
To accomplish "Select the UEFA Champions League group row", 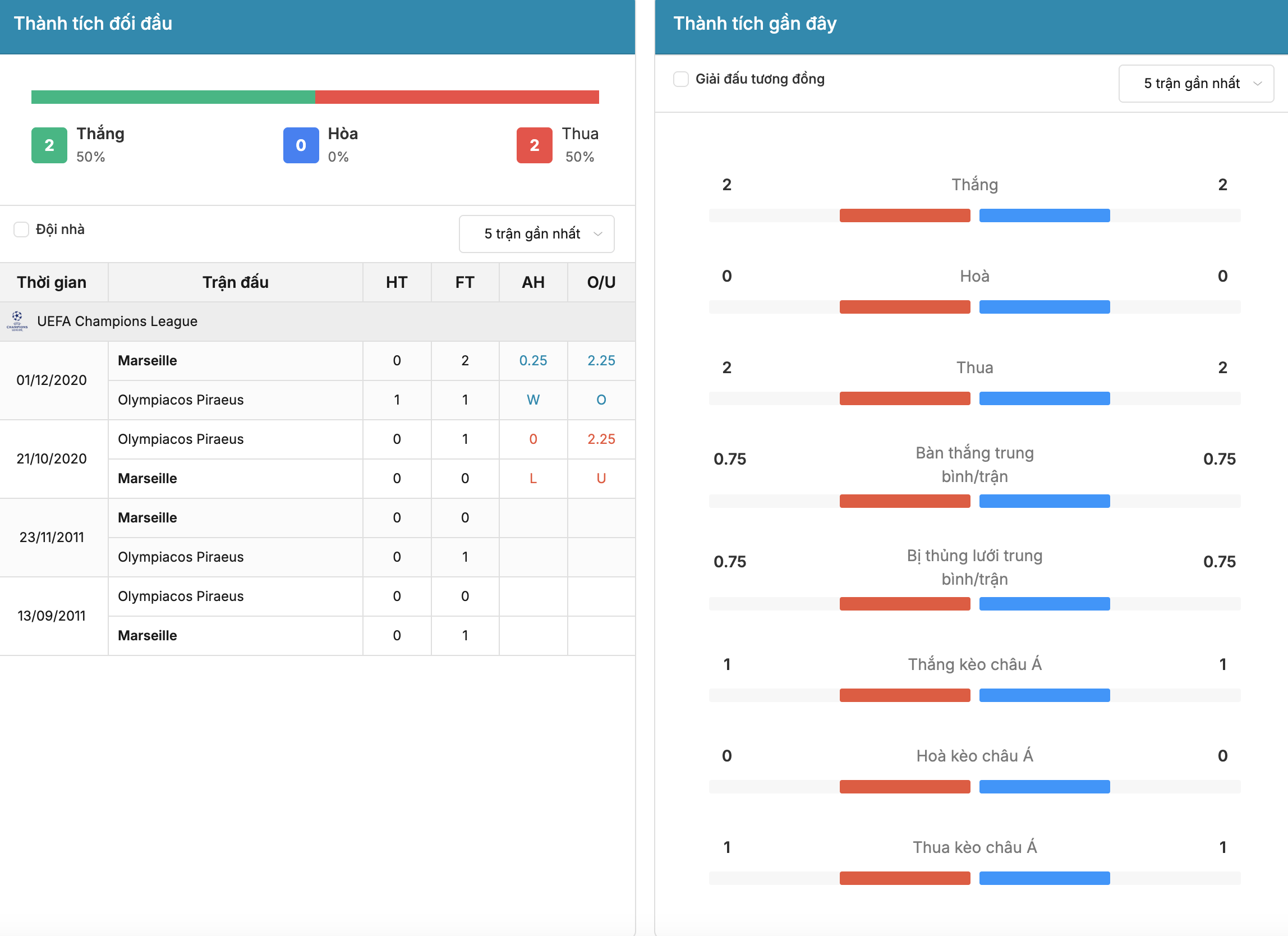I will click(318, 322).
